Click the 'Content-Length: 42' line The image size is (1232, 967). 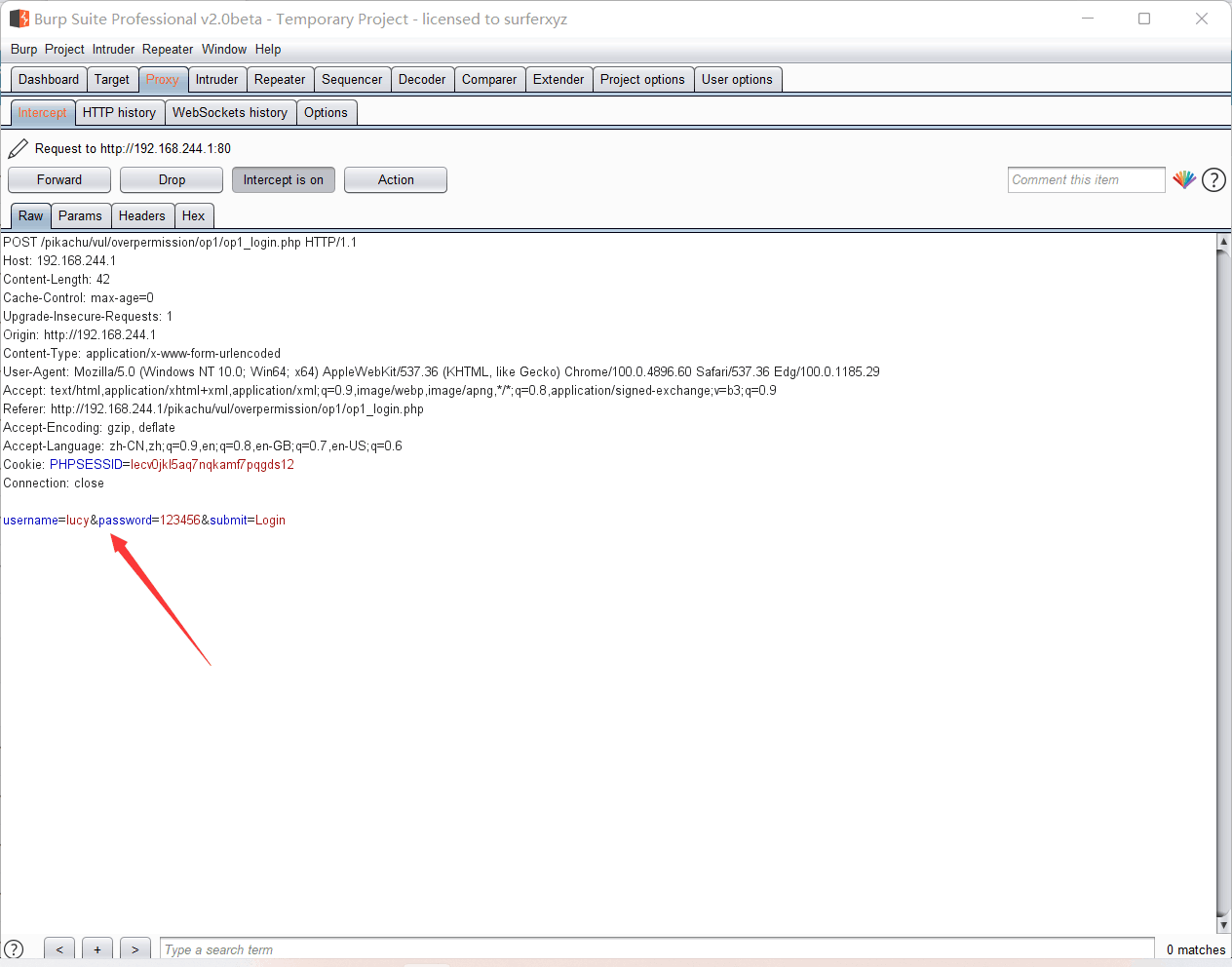tap(57, 280)
